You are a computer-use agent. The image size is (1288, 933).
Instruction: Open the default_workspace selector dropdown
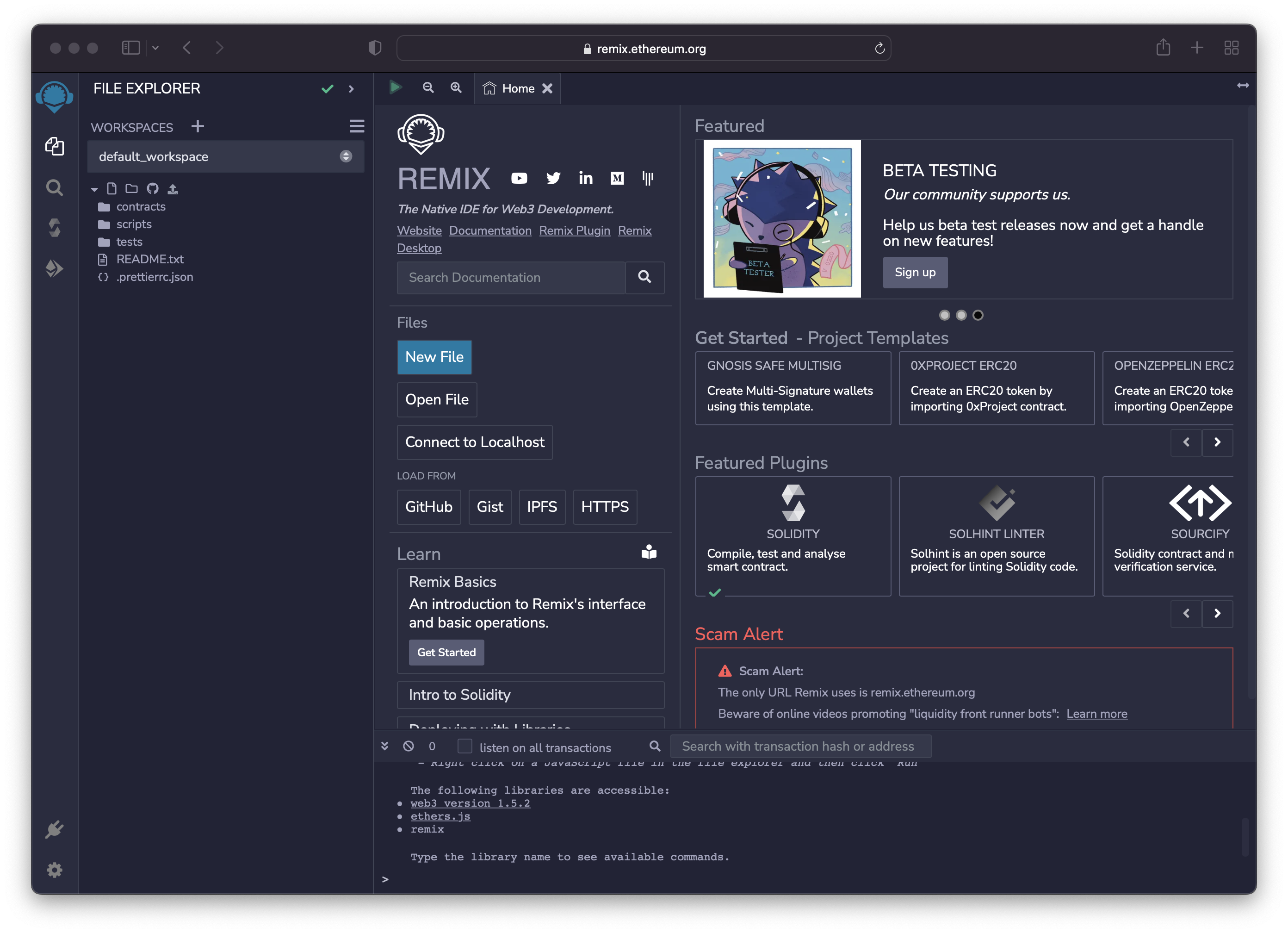(x=345, y=157)
